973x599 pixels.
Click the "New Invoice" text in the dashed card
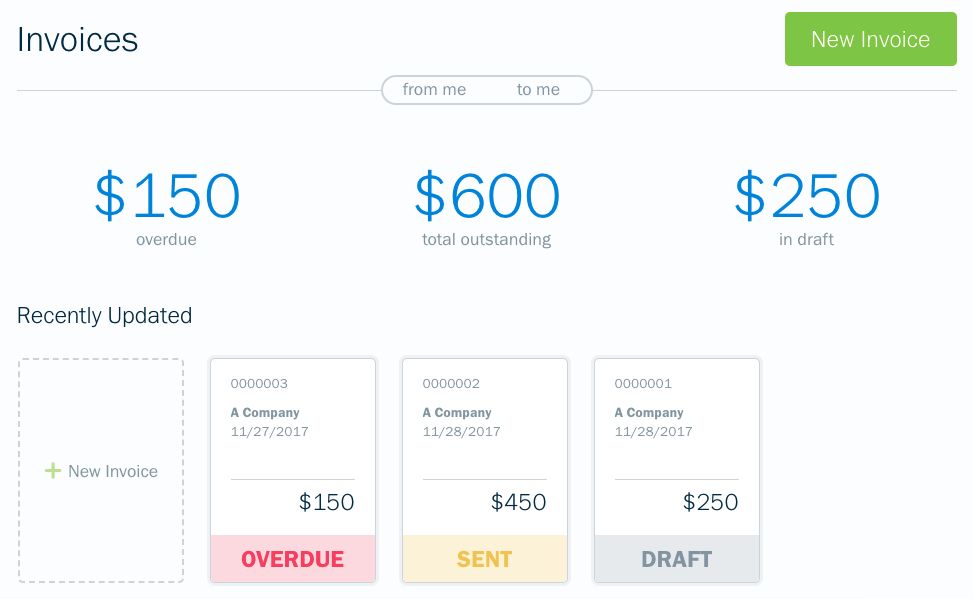(113, 471)
